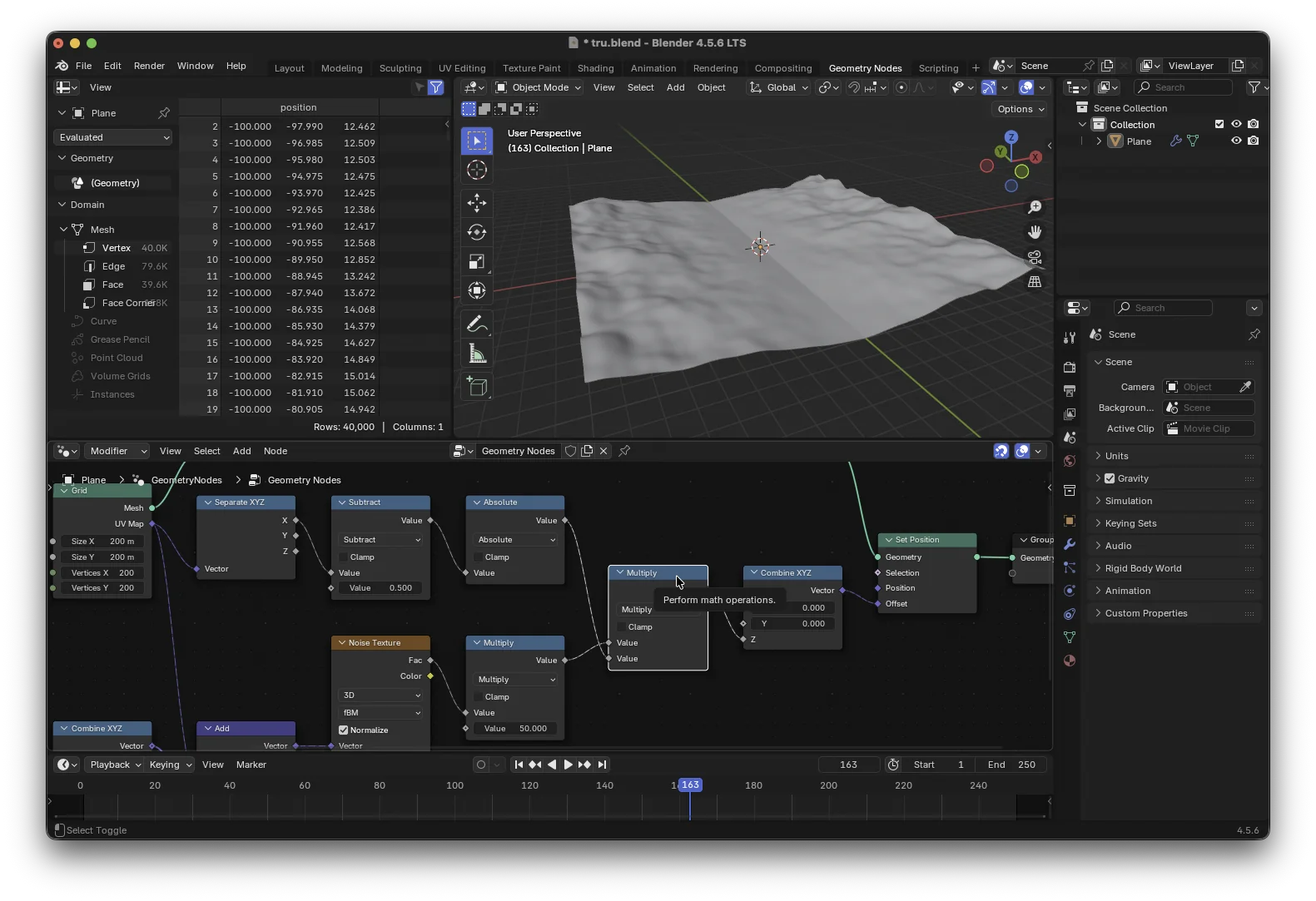Open the fBM noise type dropdown
The height and width of the screenshot is (901, 1316).
click(x=381, y=713)
